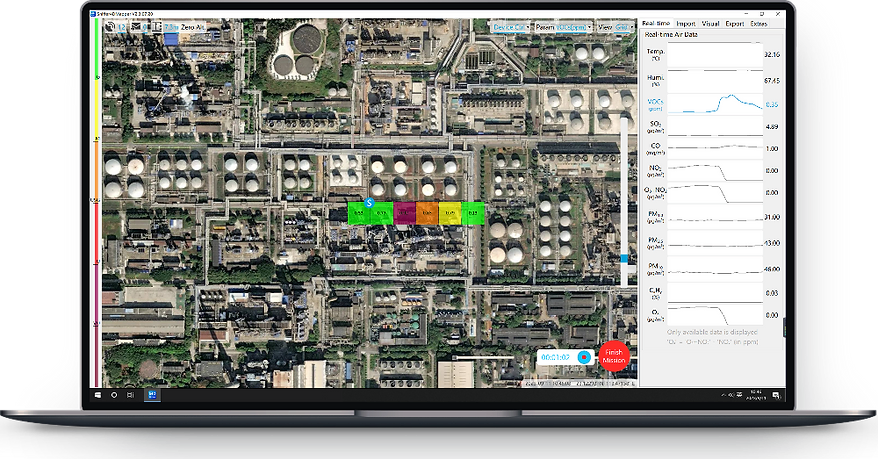Click the pinned app icon in taskbar
Screen dimensions: 878x459
point(153,395)
